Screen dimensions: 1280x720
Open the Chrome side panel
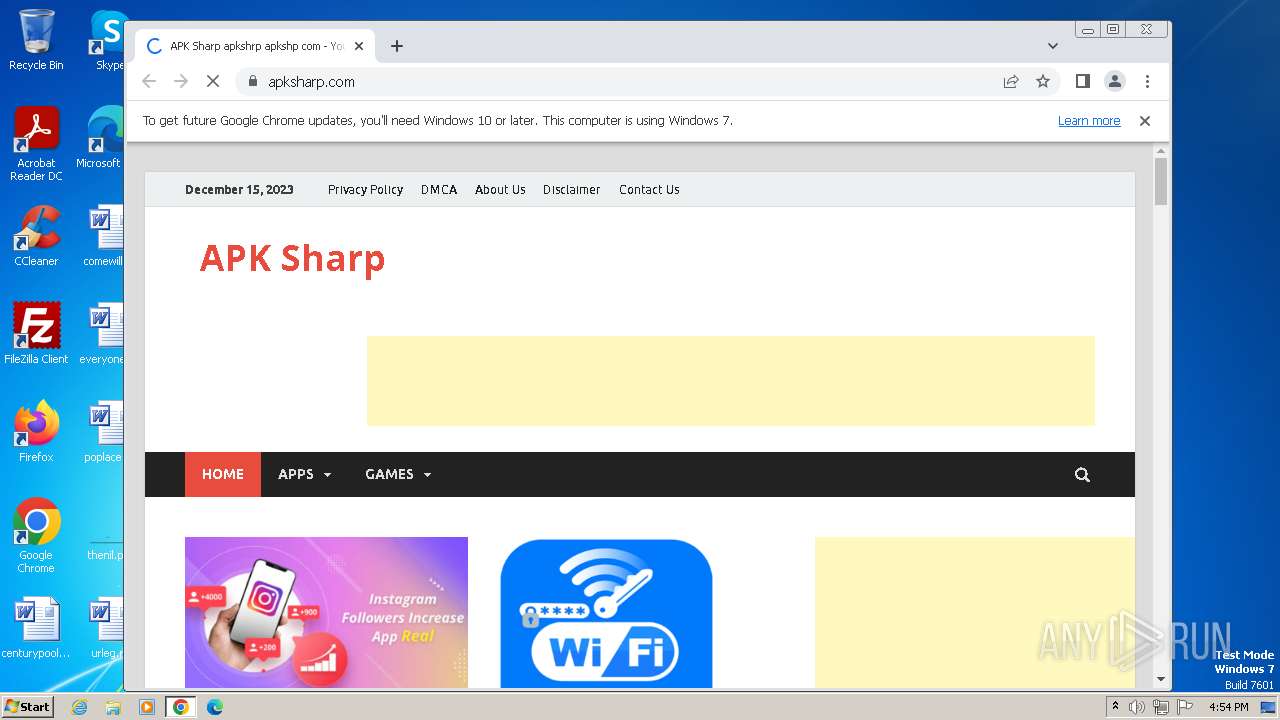(x=1082, y=81)
